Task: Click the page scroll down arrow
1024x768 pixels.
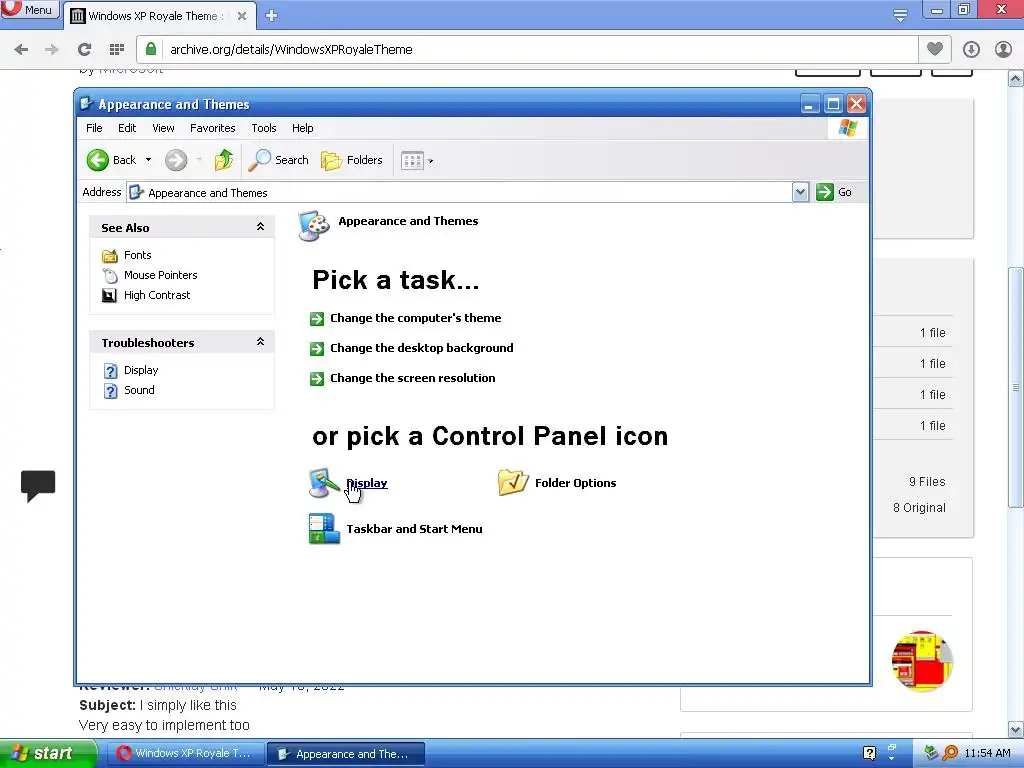Action: pyautogui.click(x=1016, y=729)
